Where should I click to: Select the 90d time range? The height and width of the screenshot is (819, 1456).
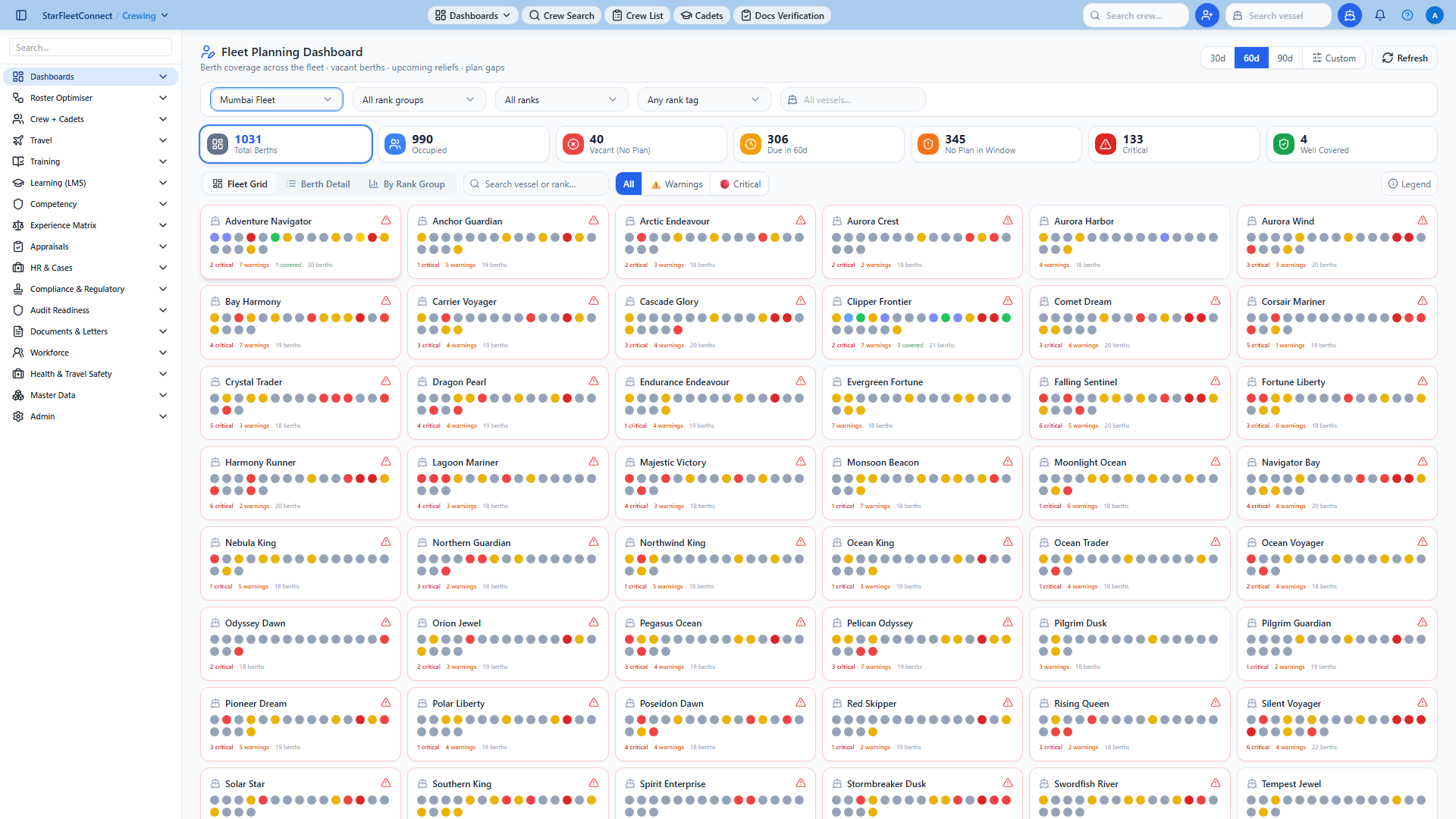(x=1285, y=58)
